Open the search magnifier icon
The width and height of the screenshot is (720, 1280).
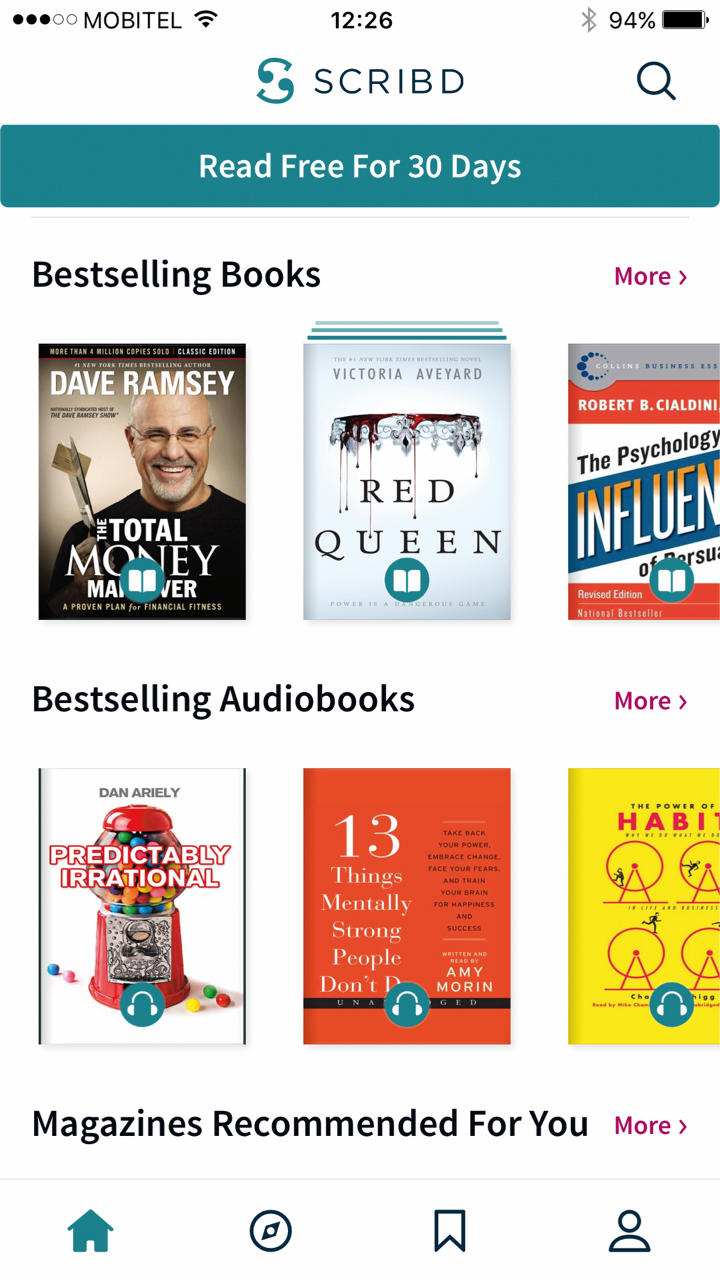pyautogui.click(x=656, y=81)
